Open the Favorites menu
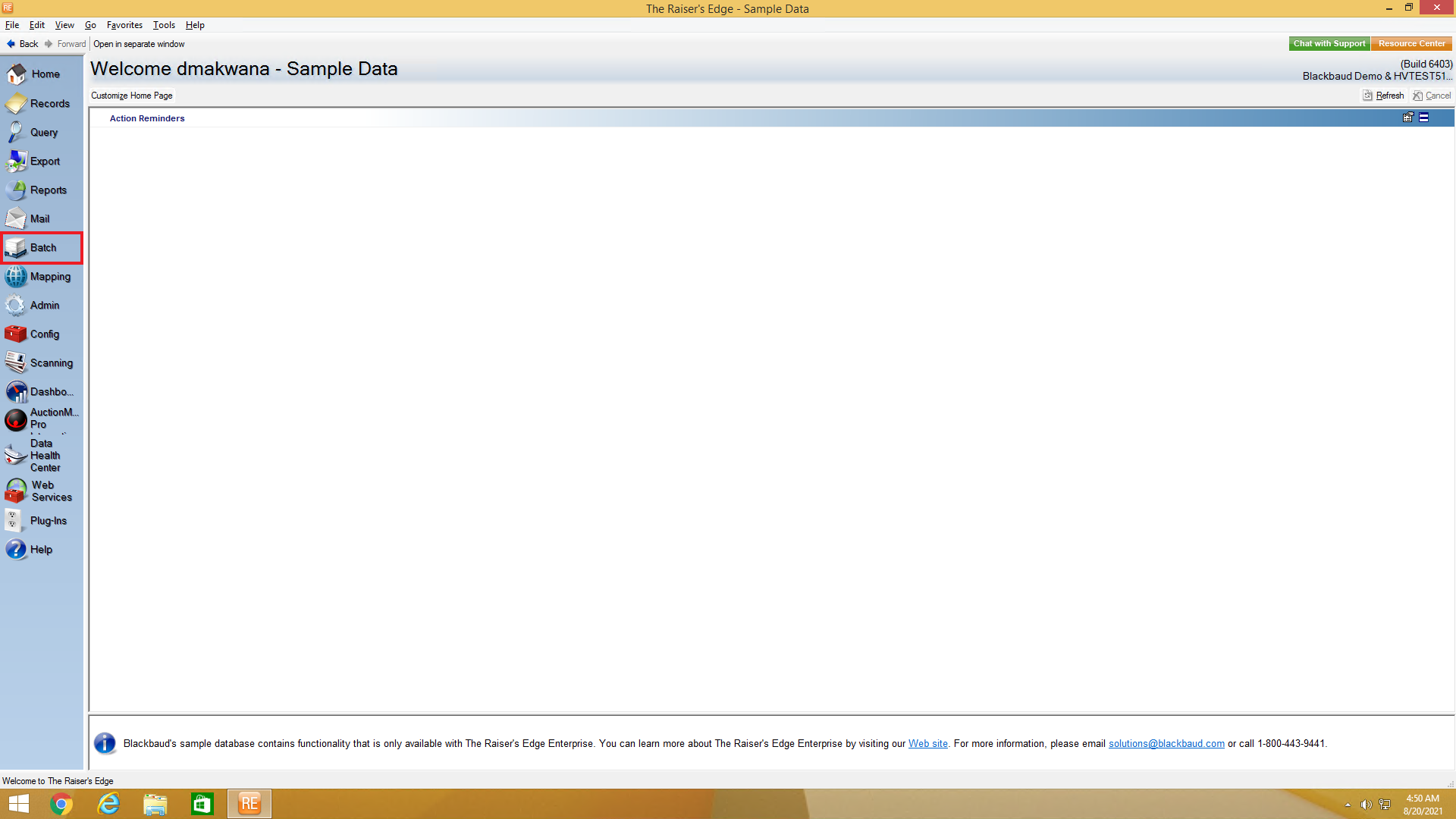The width and height of the screenshot is (1456, 819). (x=124, y=25)
